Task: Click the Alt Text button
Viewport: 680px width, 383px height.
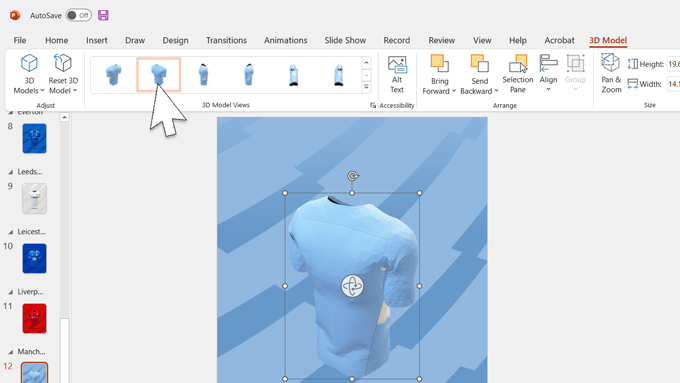Action: pos(397,74)
